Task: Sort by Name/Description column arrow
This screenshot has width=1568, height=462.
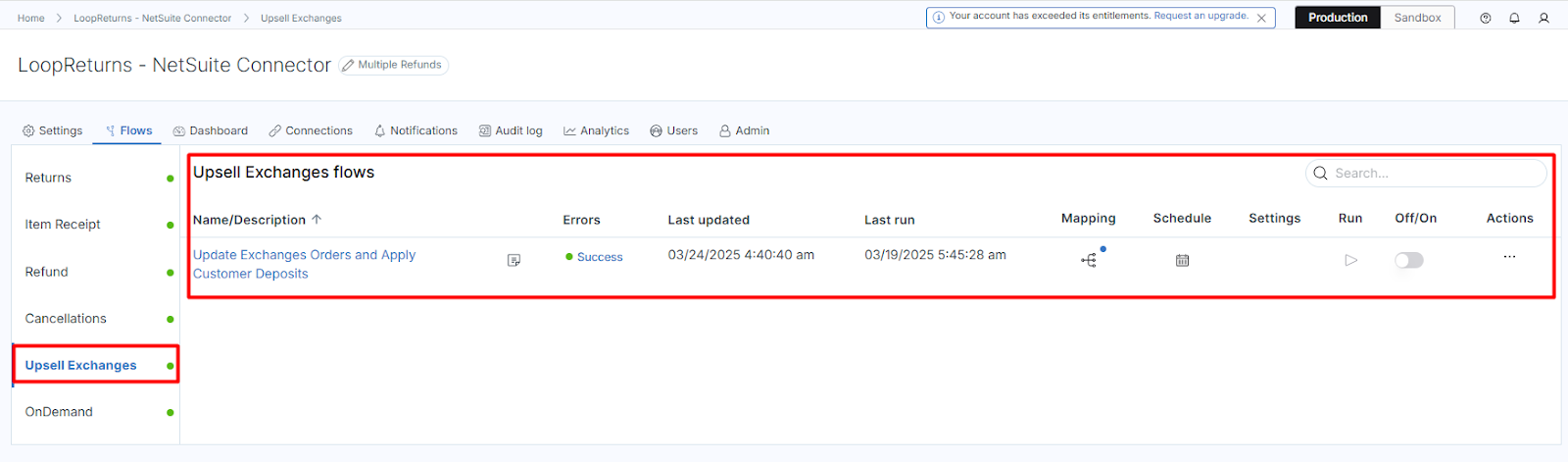Action: coord(317,220)
